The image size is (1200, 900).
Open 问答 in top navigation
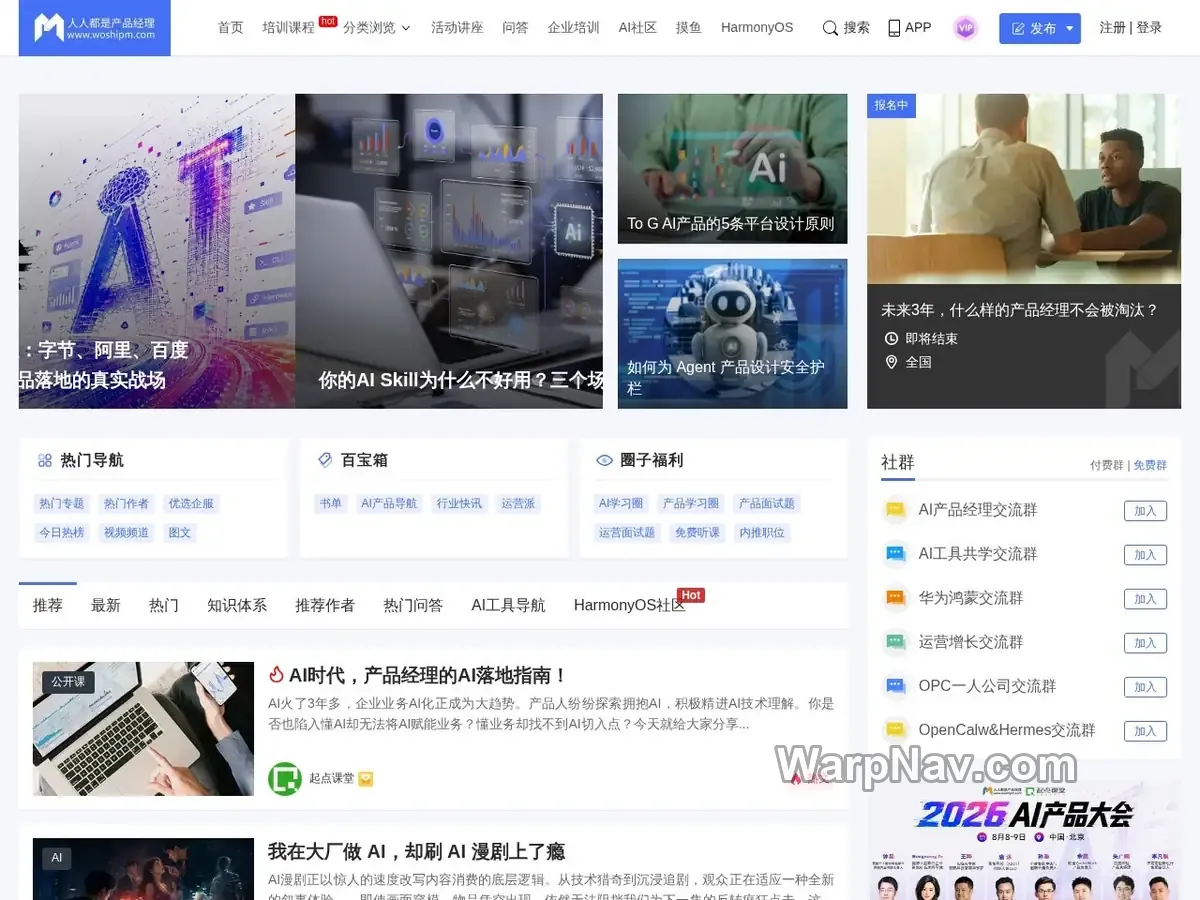[515, 28]
